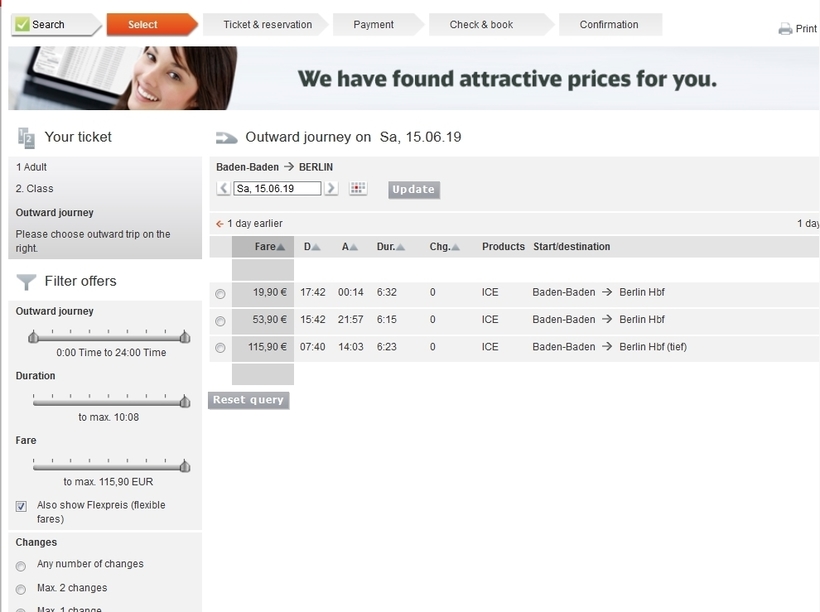Uncheck Also show Flexpreis checkbox
The image size is (820, 612).
pos(21,507)
